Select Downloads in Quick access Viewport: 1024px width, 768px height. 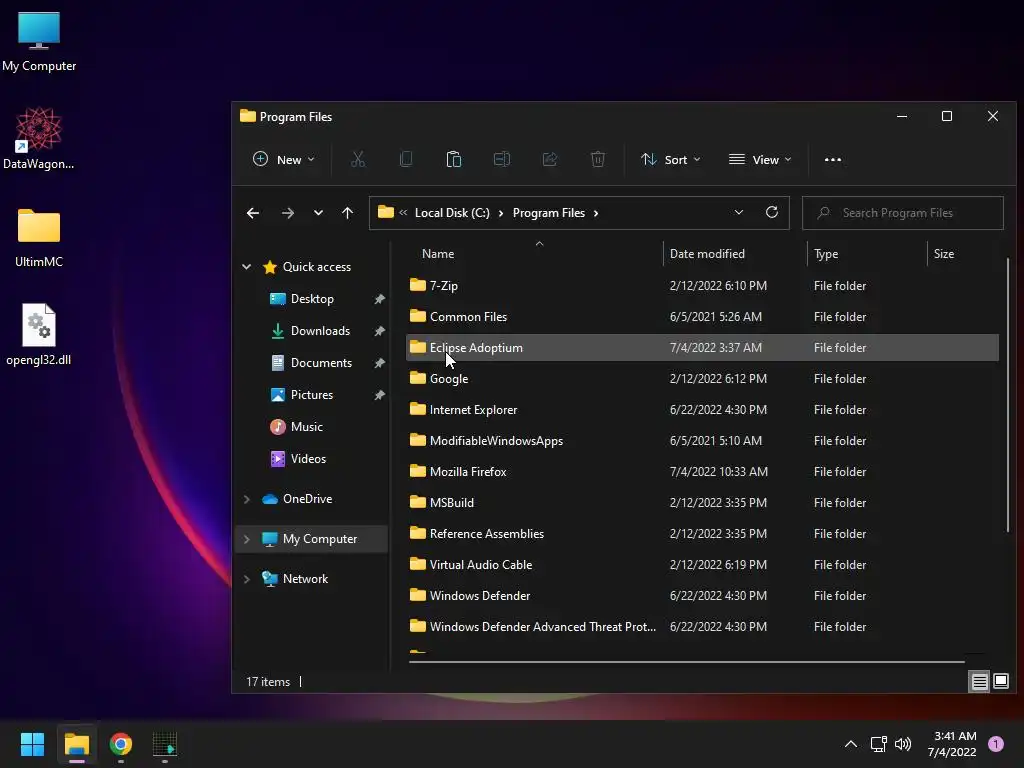[x=320, y=330]
